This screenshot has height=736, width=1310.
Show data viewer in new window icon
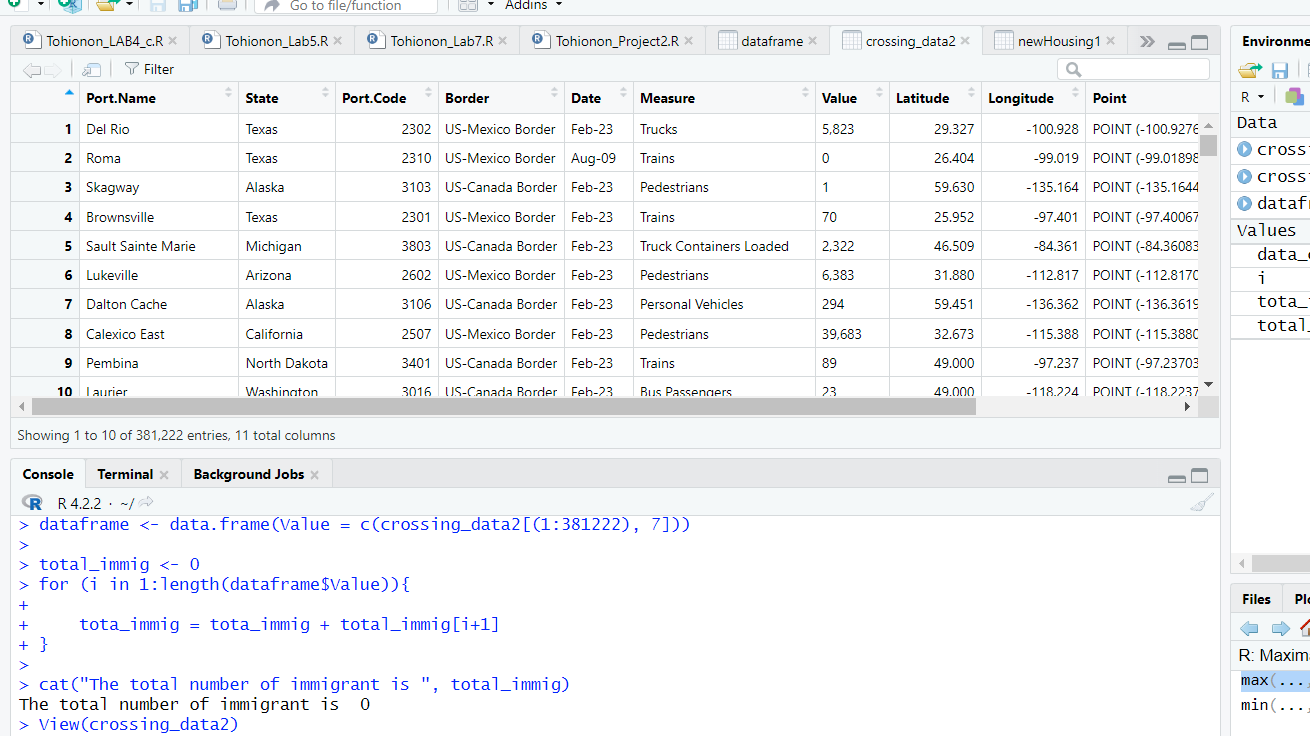tap(92, 69)
